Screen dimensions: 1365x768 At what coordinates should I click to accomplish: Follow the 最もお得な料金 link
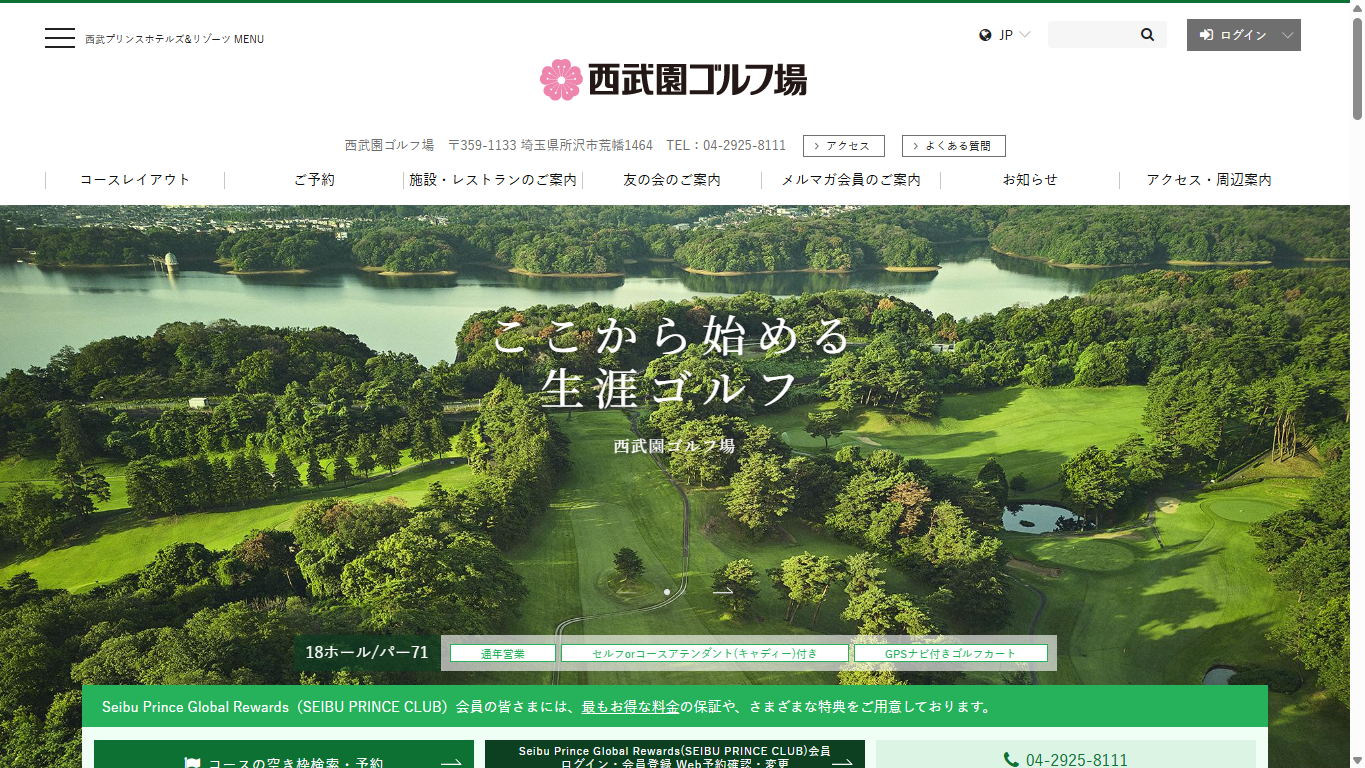(x=631, y=707)
